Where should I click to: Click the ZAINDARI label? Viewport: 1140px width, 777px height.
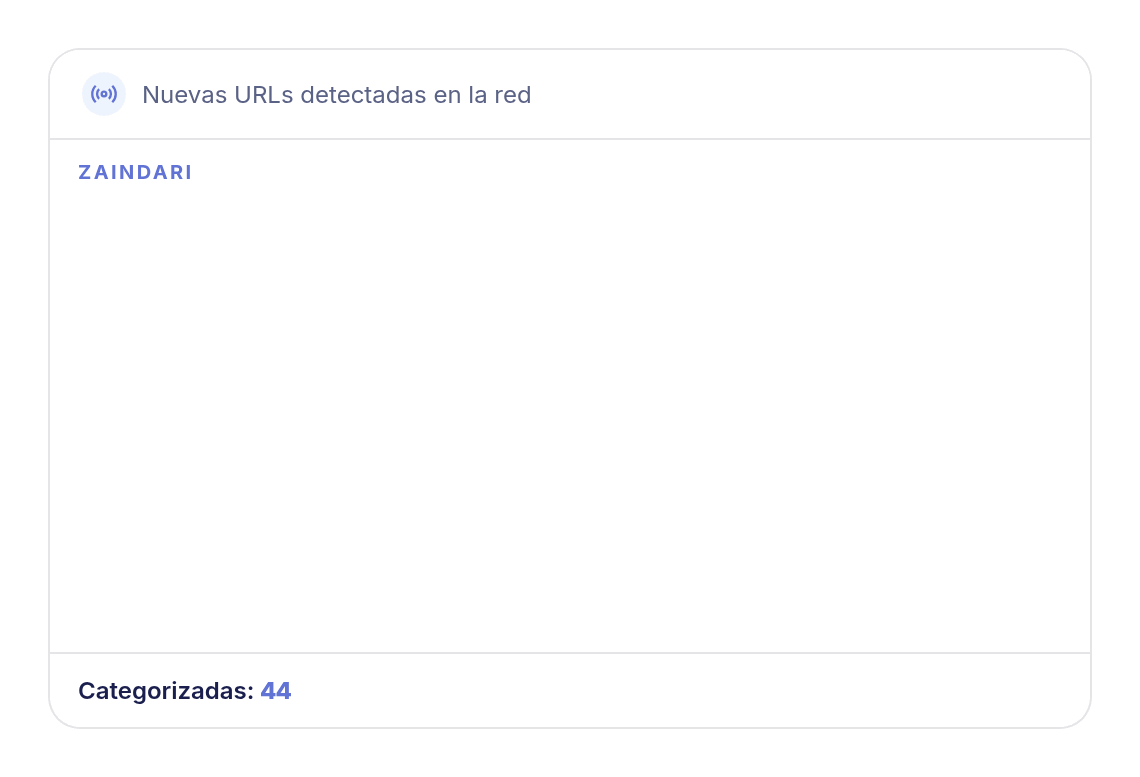coord(135,172)
